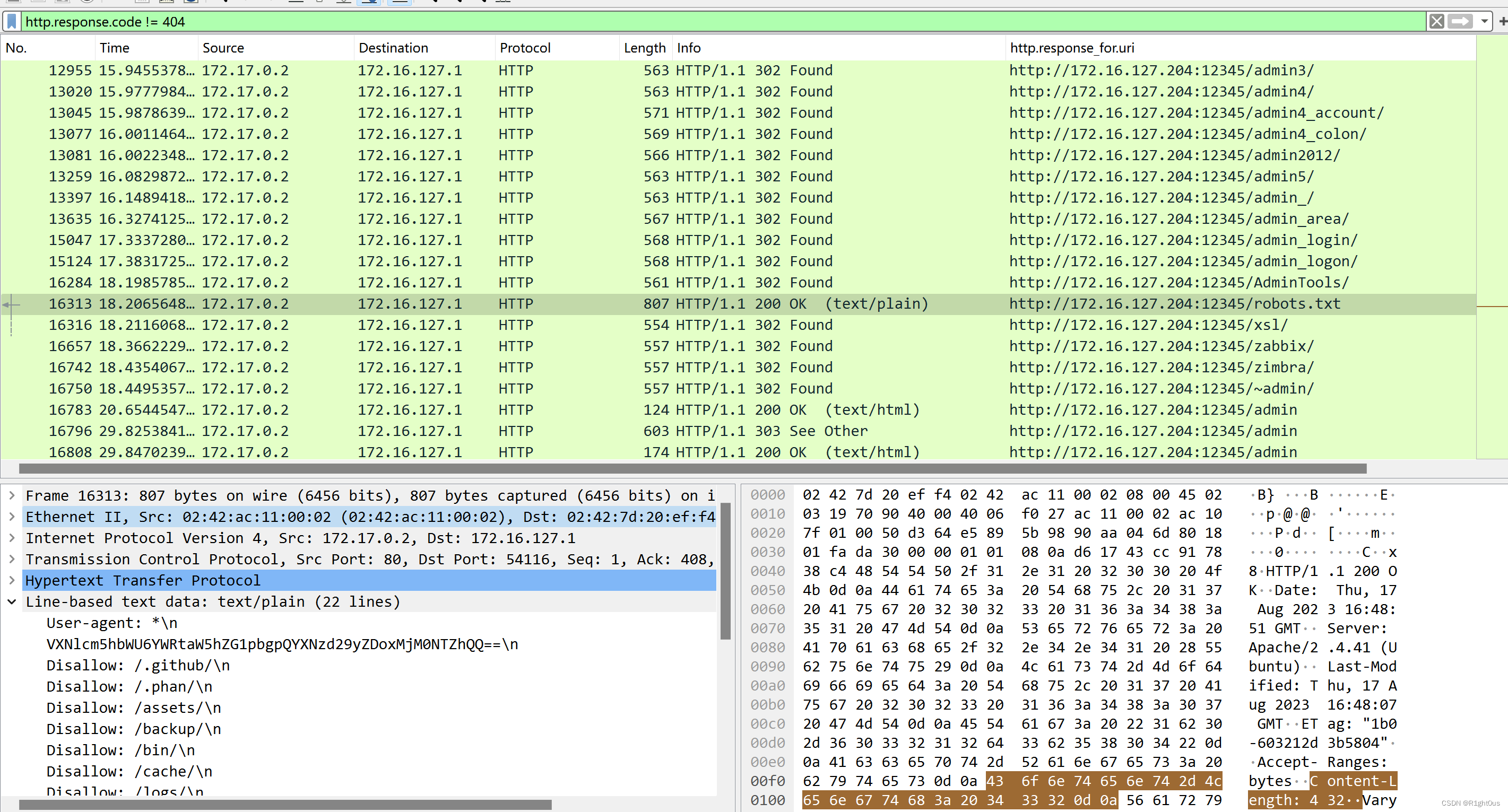Image resolution: width=1508 pixels, height=812 pixels.
Task: Select 'Disallow: /bin/' line
Action: [x=120, y=750]
